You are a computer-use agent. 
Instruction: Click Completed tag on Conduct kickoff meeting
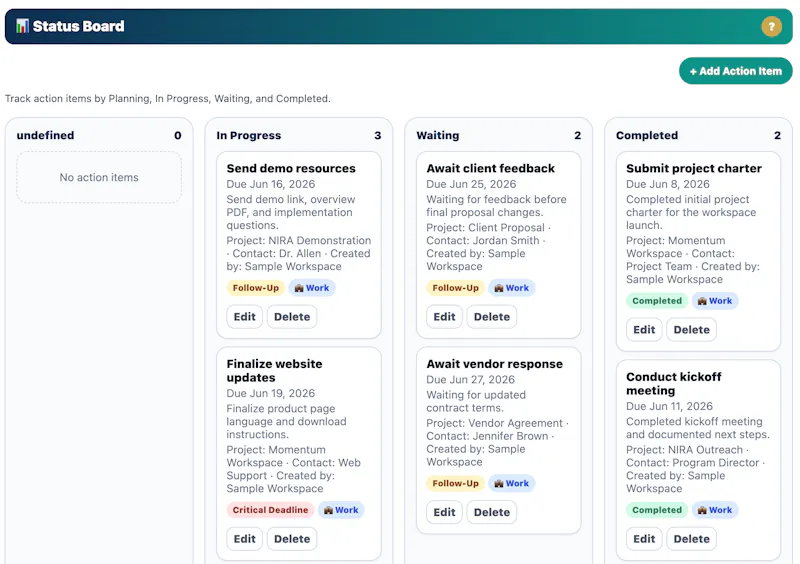[657, 510]
